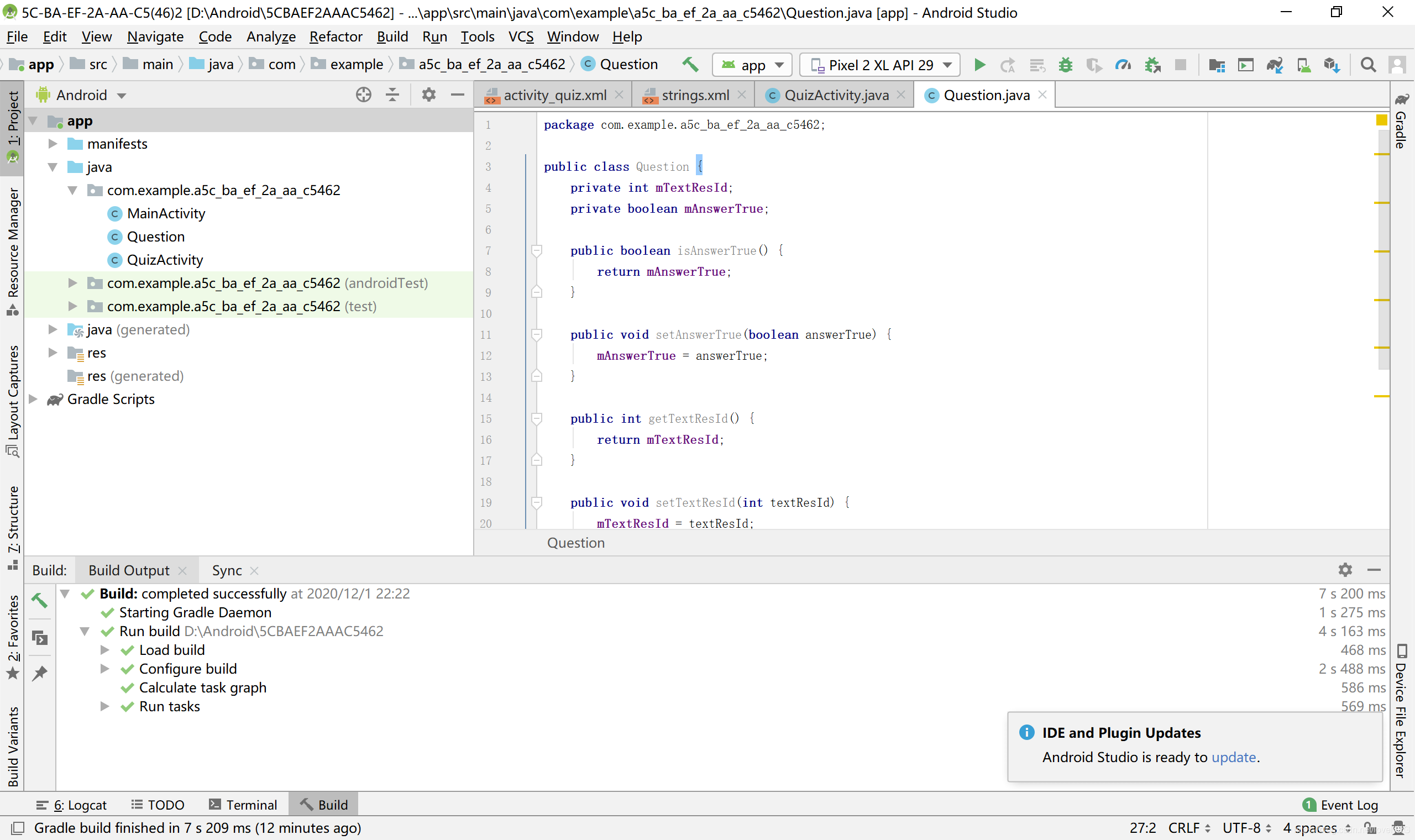Click the update link in IDE notification
The image size is (1415, 840).
pos(1231,758)
